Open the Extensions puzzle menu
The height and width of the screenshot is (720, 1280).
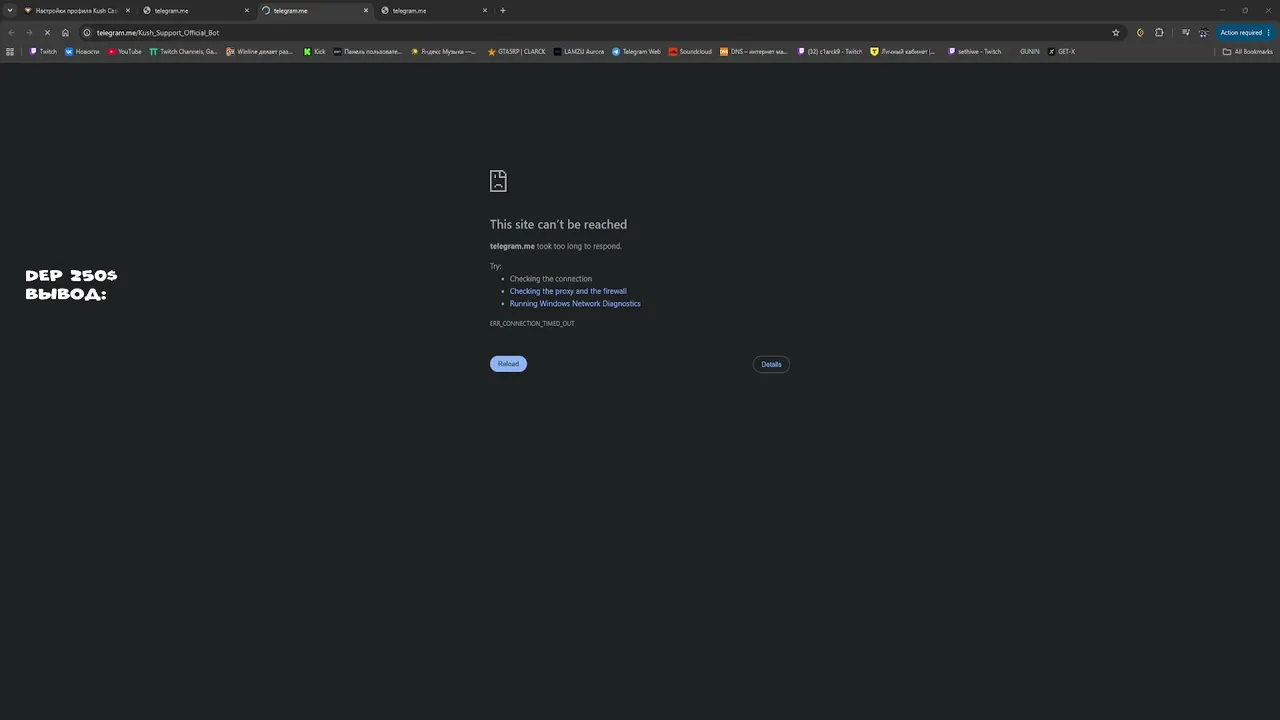1159,32
